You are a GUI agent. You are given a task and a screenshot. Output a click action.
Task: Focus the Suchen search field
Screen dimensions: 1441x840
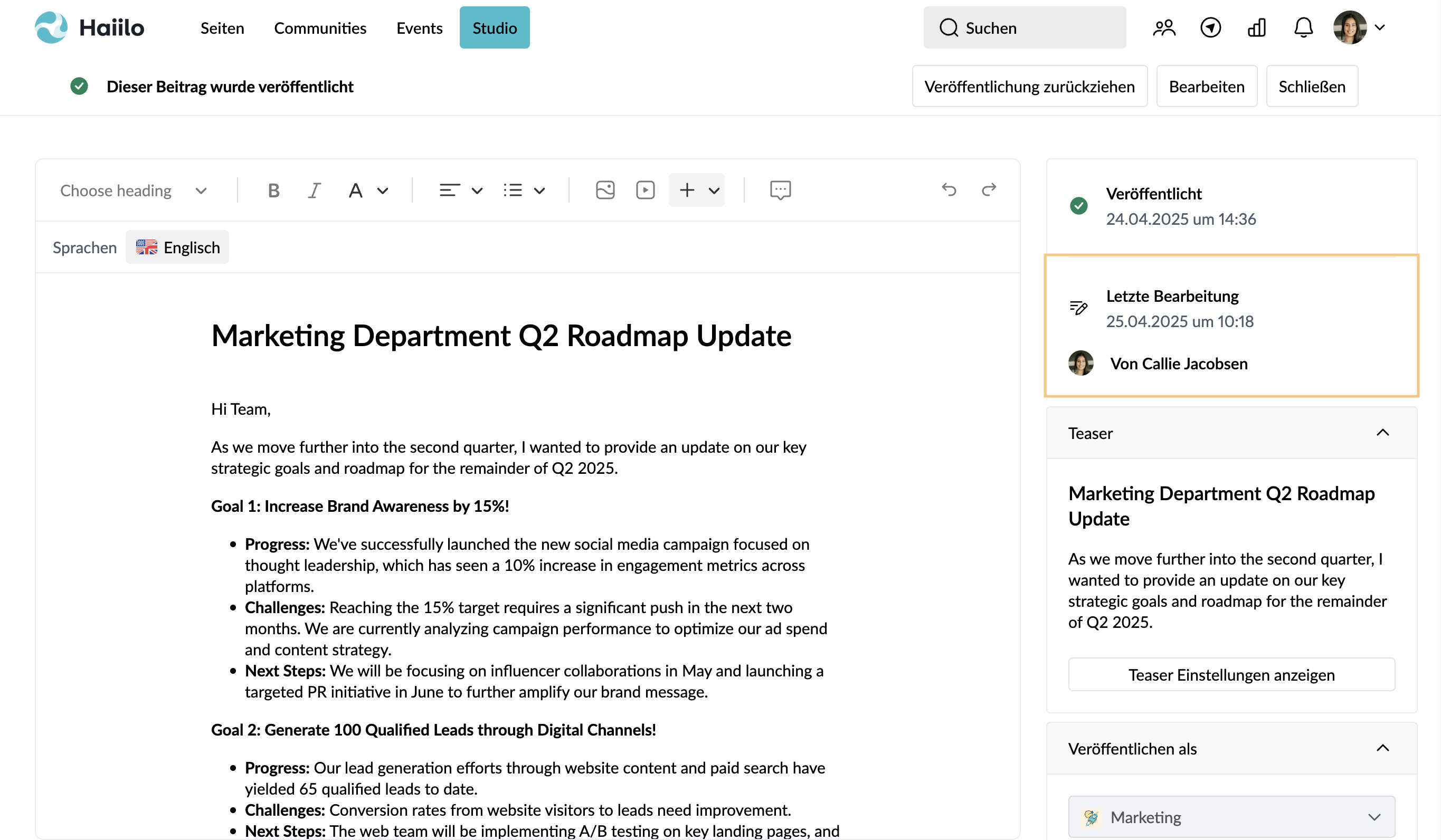tap(1024, 27)
